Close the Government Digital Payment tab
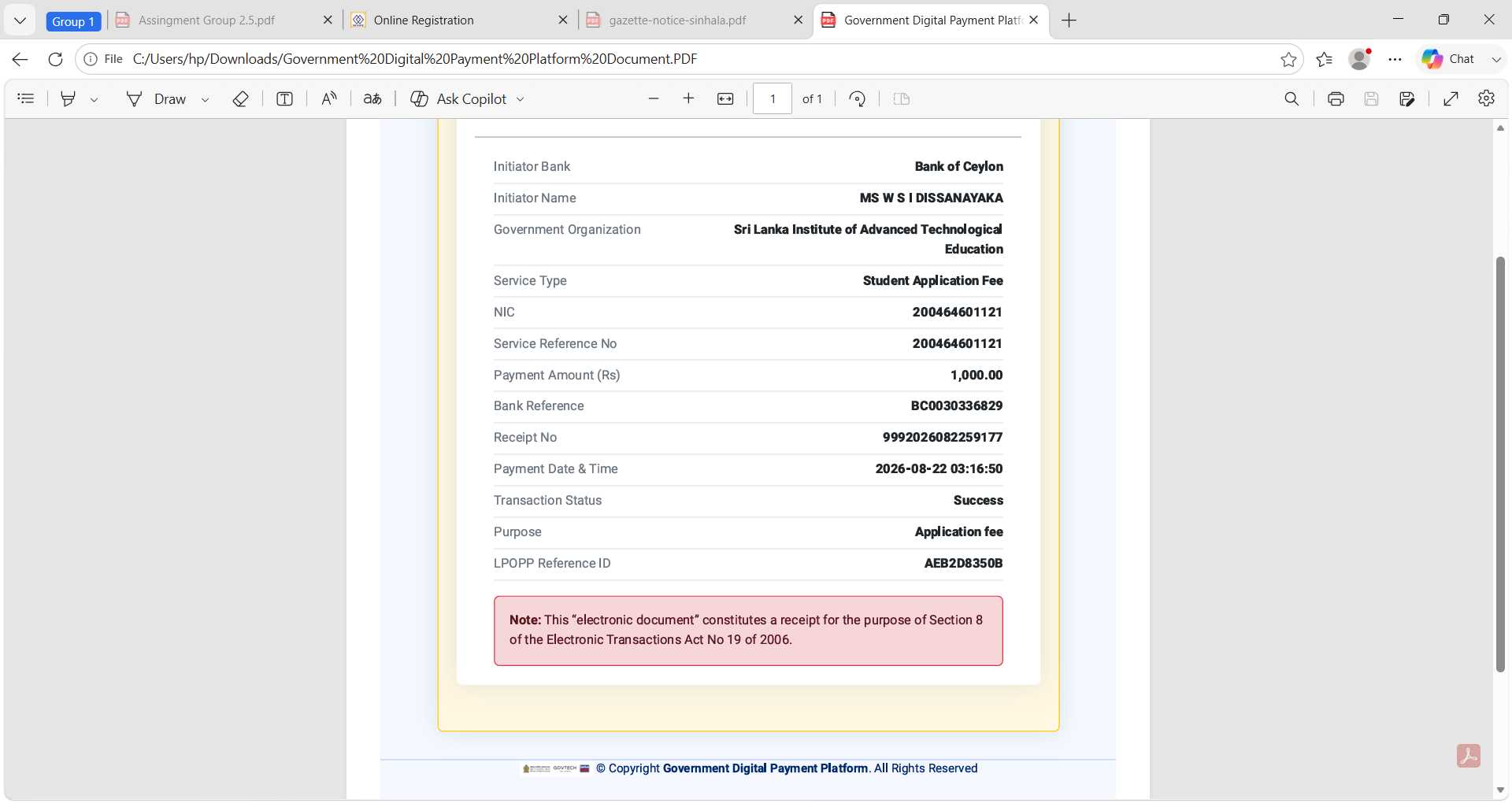This screenshot has height=803, width=1512. coord(1033,20)
